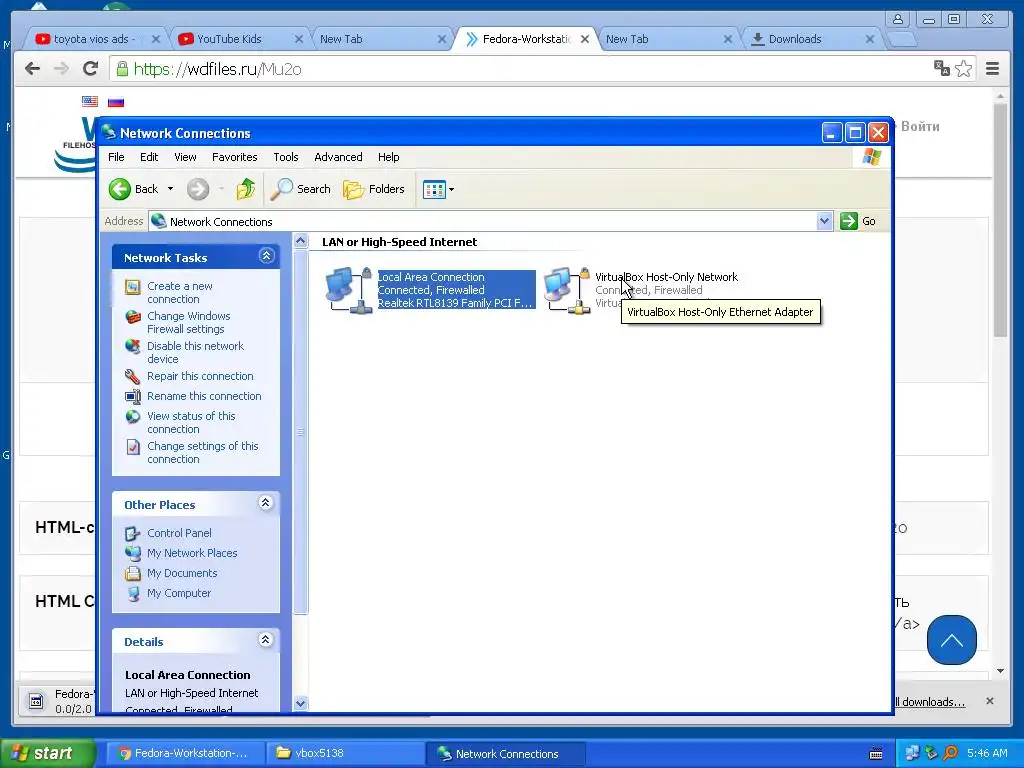Collapse the Details panel
1024x768 pixels.
[x=265, y=640]
